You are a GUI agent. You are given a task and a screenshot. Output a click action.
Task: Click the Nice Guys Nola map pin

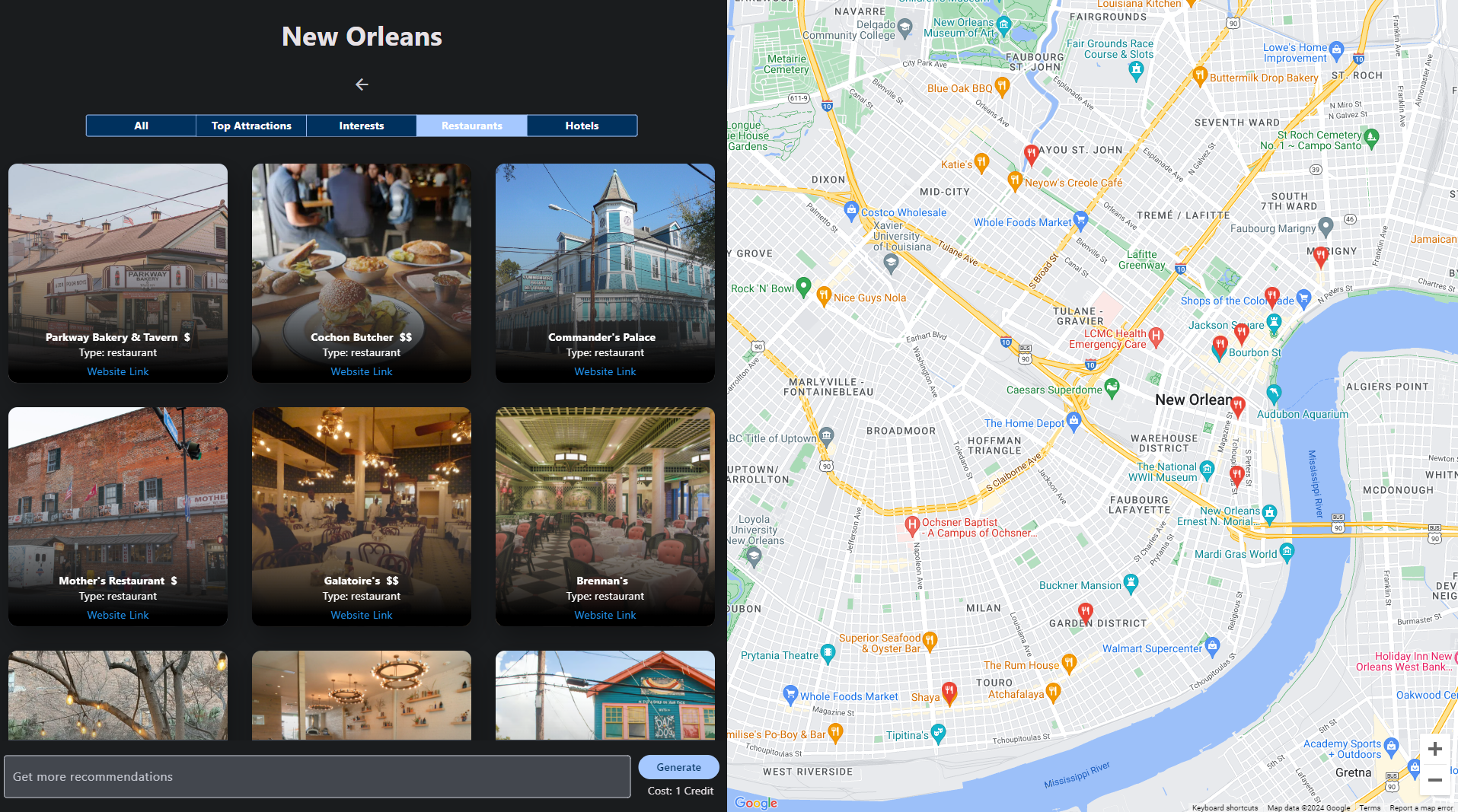click(x=823, y=297)
